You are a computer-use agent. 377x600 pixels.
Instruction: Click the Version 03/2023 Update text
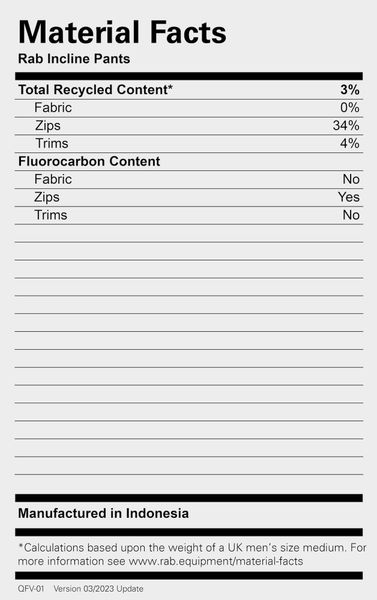pos(98,589)
